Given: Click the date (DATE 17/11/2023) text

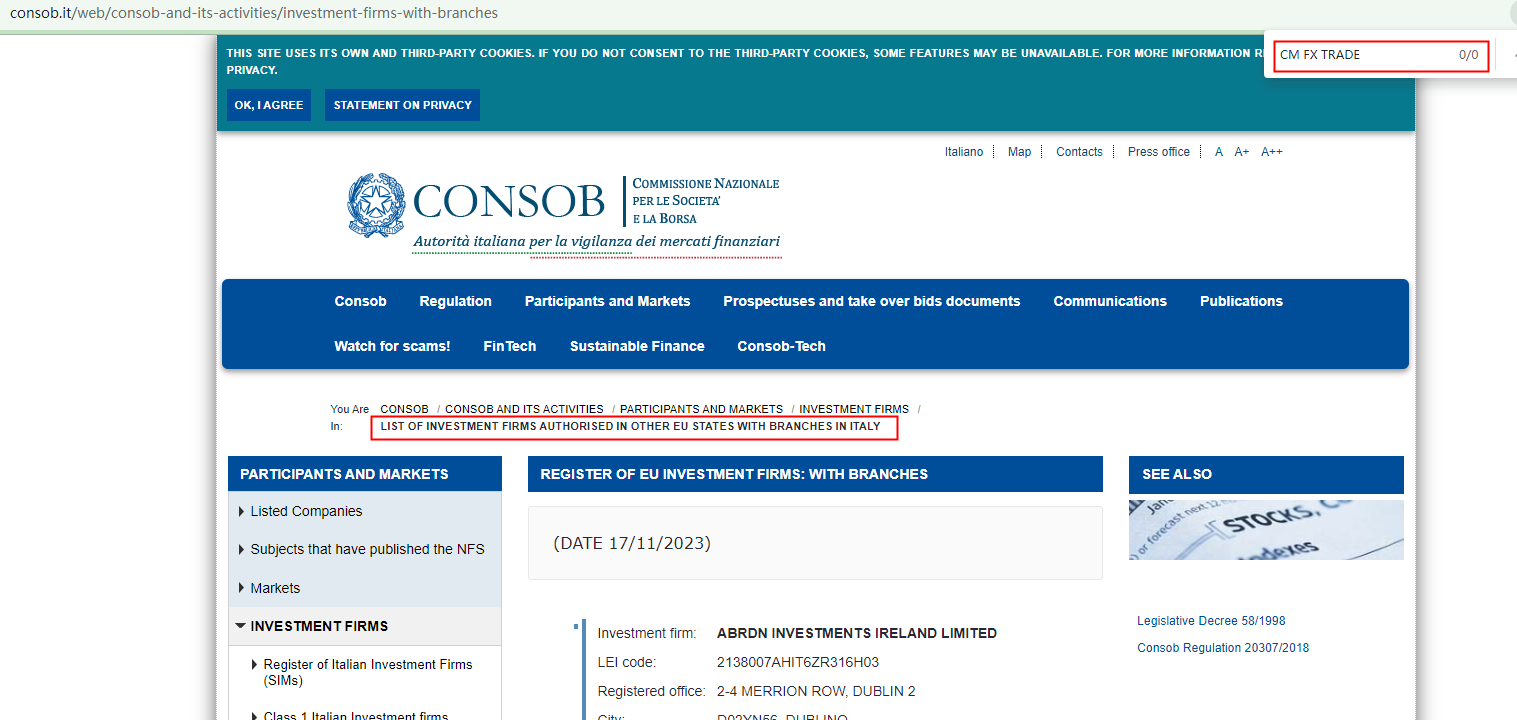Looking at the screenshot, I should (632, 543).
